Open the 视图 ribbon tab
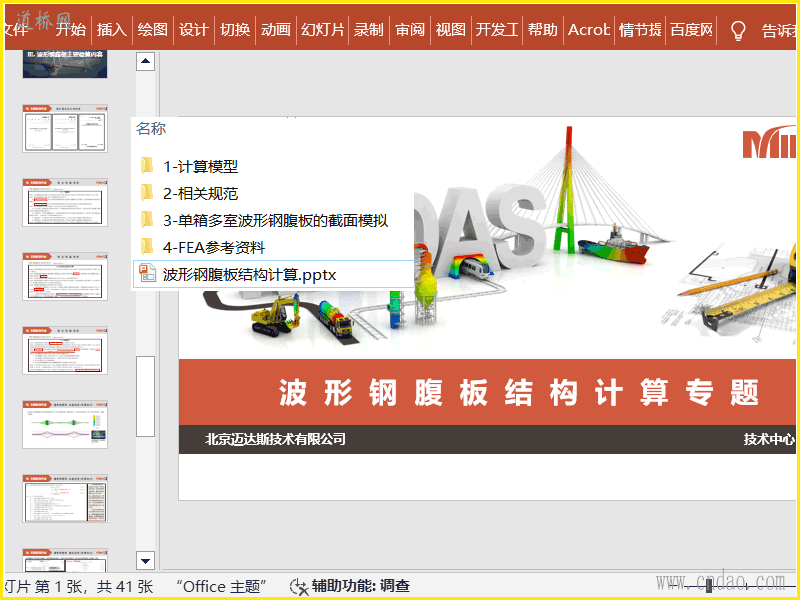This screenshot has width=800, height=600. 451,30
